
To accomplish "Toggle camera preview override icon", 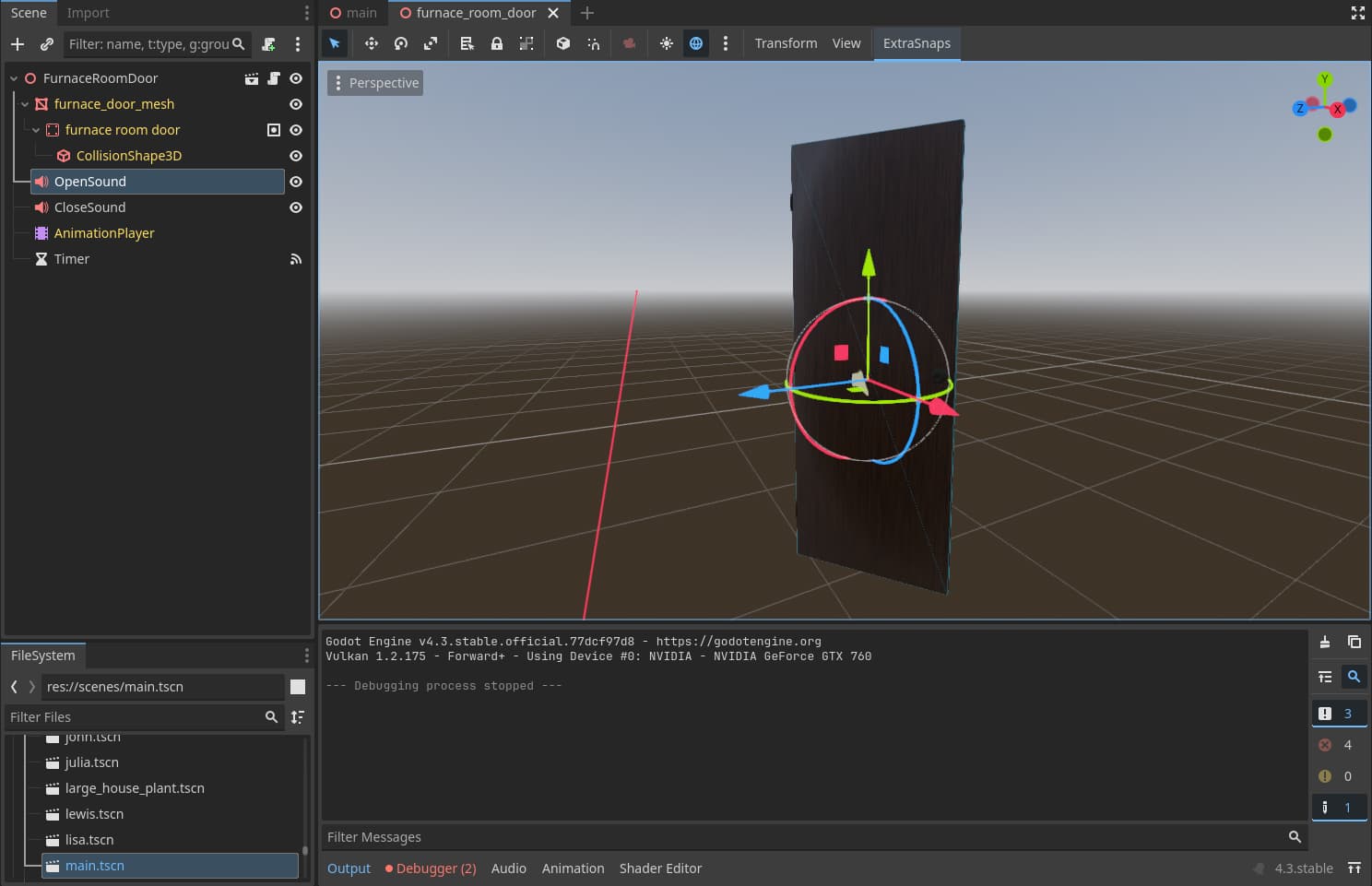I will (x=630, y=43).
